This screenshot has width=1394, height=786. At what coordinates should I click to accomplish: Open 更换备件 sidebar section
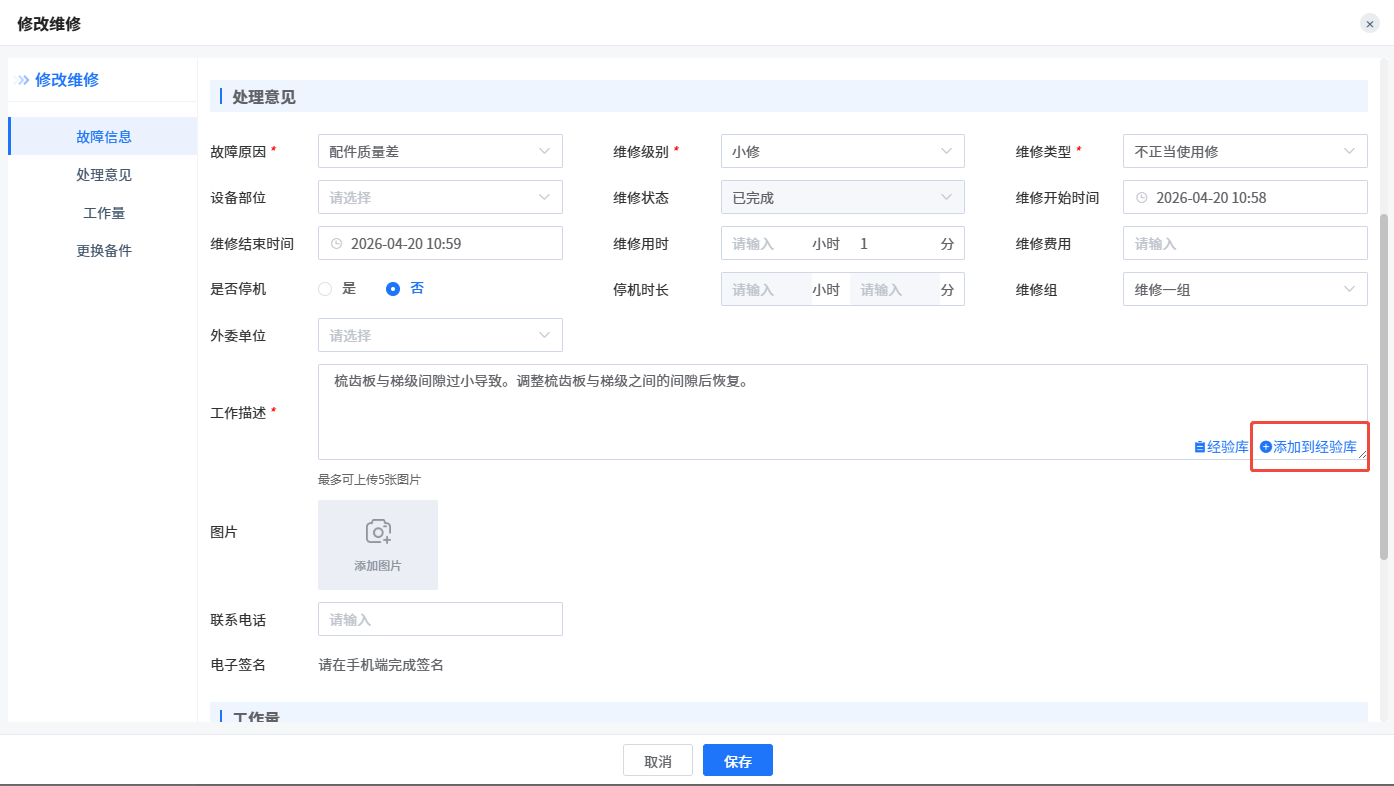[104, 250]
